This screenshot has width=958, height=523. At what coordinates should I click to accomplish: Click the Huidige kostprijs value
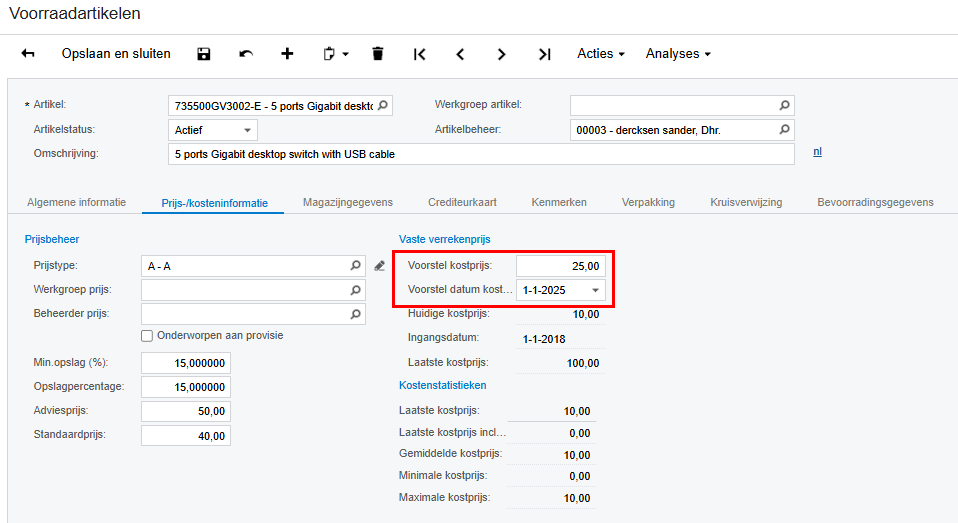tap(586, 314)
